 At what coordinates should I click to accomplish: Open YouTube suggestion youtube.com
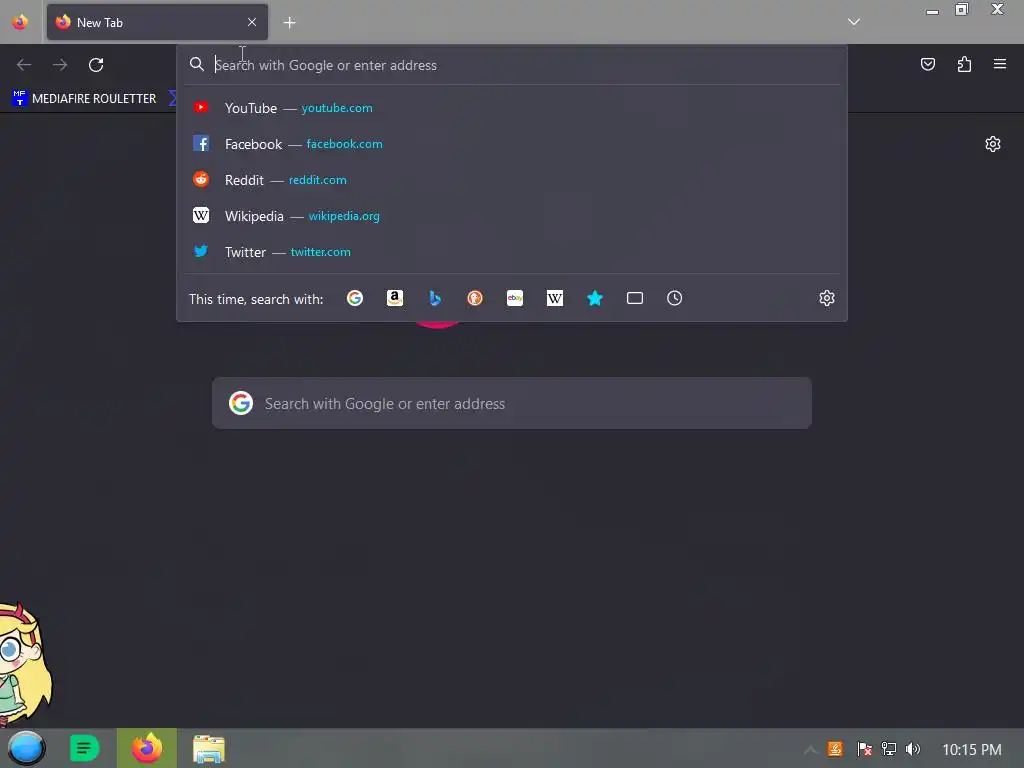[x=511, y=108]
